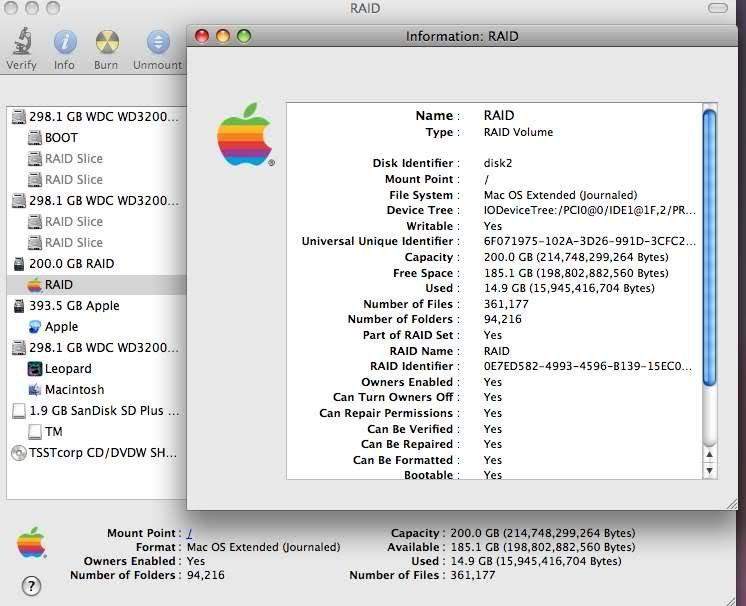Click the Capacity value in Information window
Viewport: 746px width, 606px height.
point(576,257)
